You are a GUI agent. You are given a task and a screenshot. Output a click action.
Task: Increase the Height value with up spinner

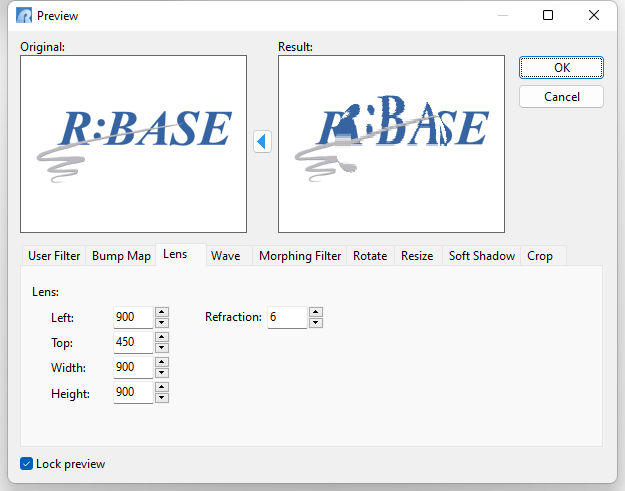(x=161, y=387)
